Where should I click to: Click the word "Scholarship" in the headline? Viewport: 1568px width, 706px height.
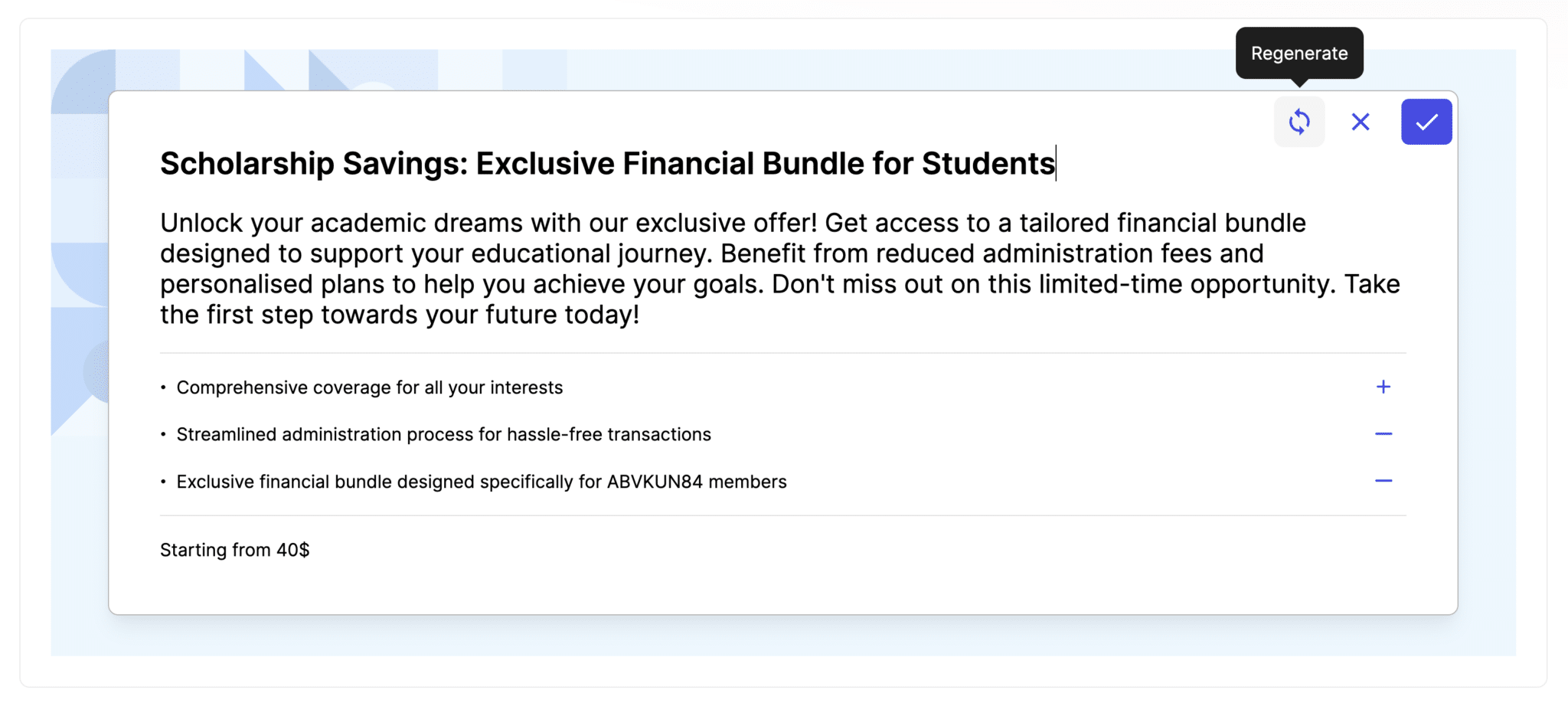point(247,164)
